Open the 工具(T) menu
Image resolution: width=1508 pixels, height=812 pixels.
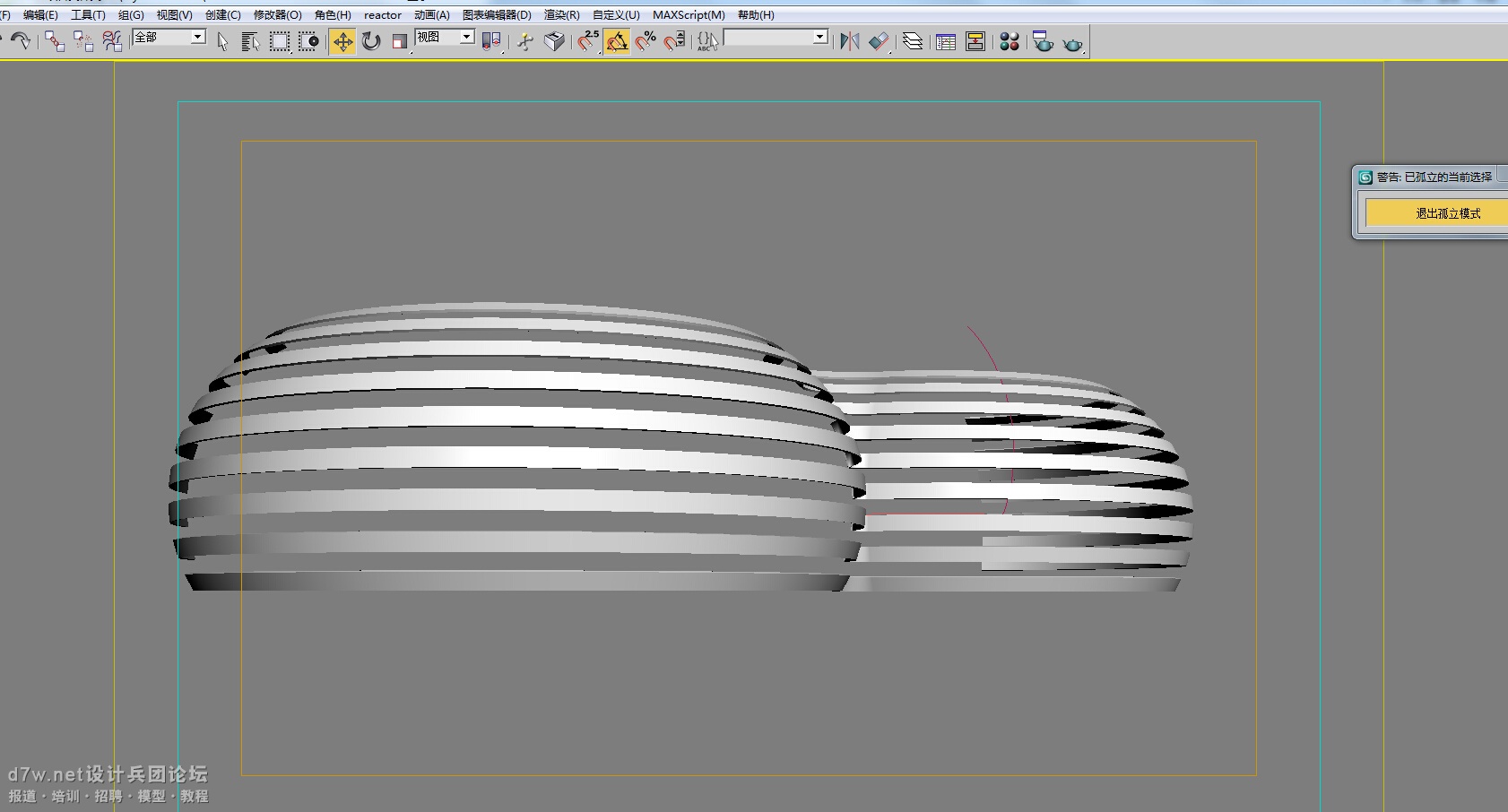[88, 15]
